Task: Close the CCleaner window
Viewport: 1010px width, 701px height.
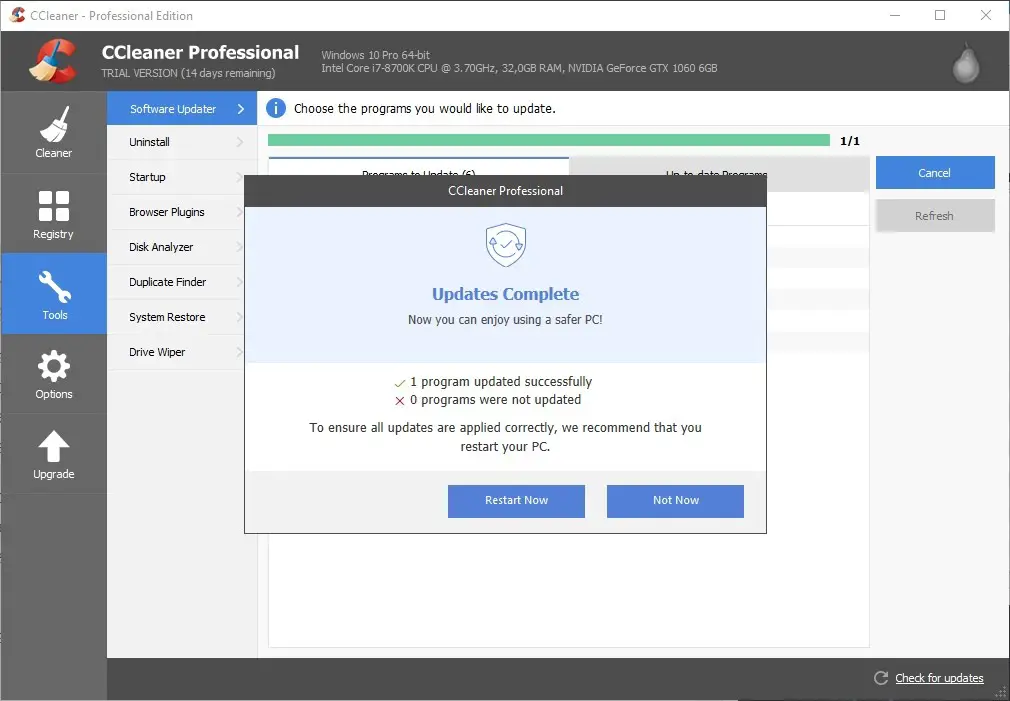Action: pos(986,15)
